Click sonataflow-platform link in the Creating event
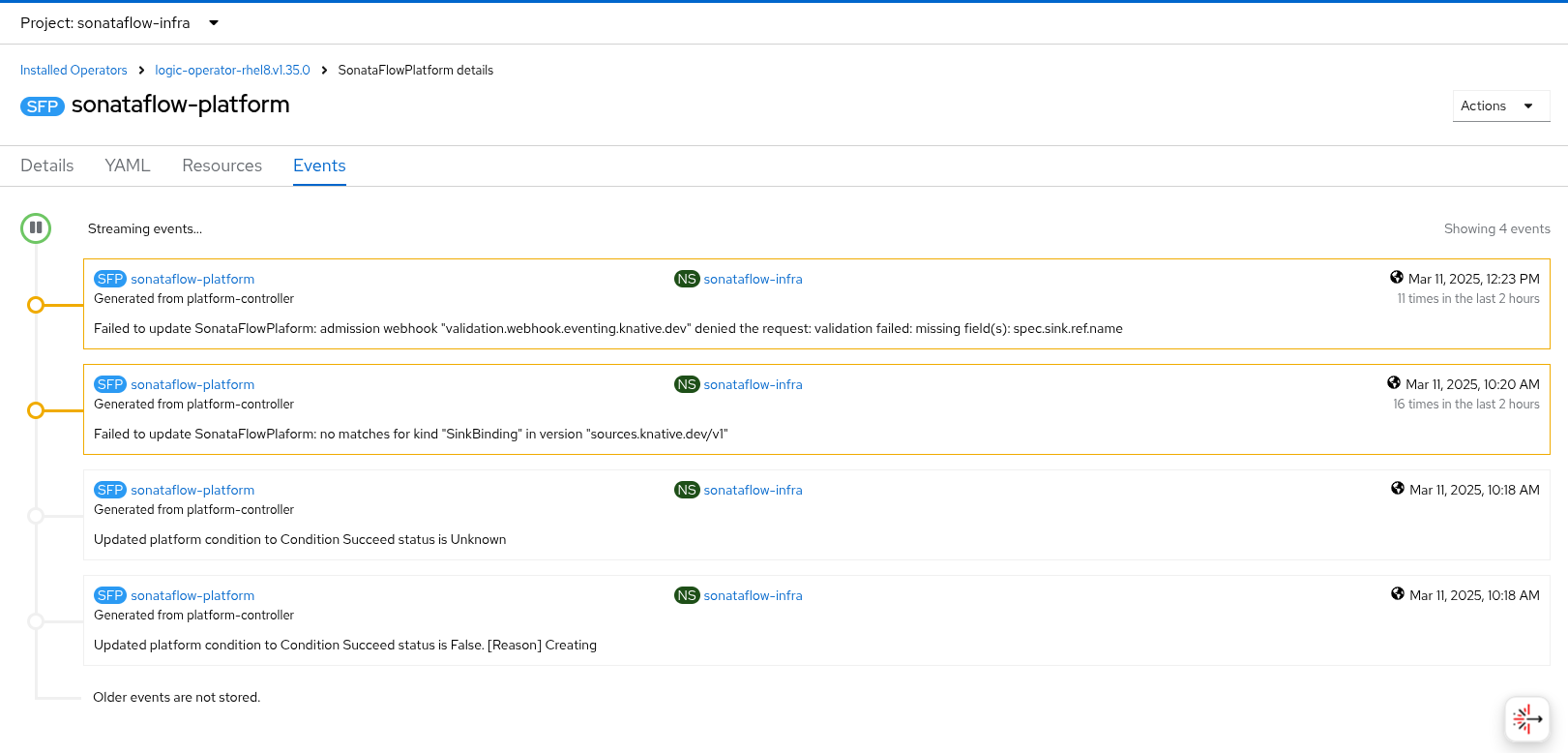The height and width of the screenshot is (753, 1568). 192,595
